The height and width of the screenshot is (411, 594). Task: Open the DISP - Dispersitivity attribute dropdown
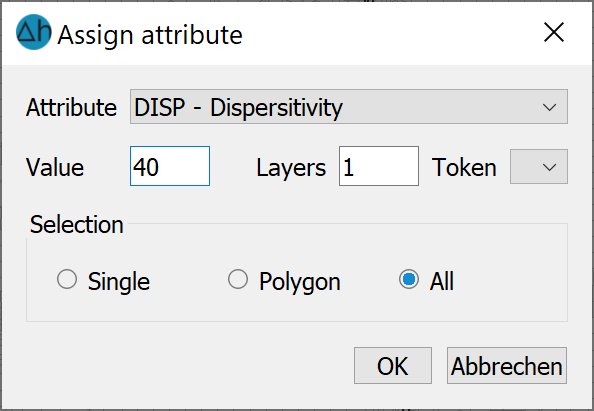349,107
